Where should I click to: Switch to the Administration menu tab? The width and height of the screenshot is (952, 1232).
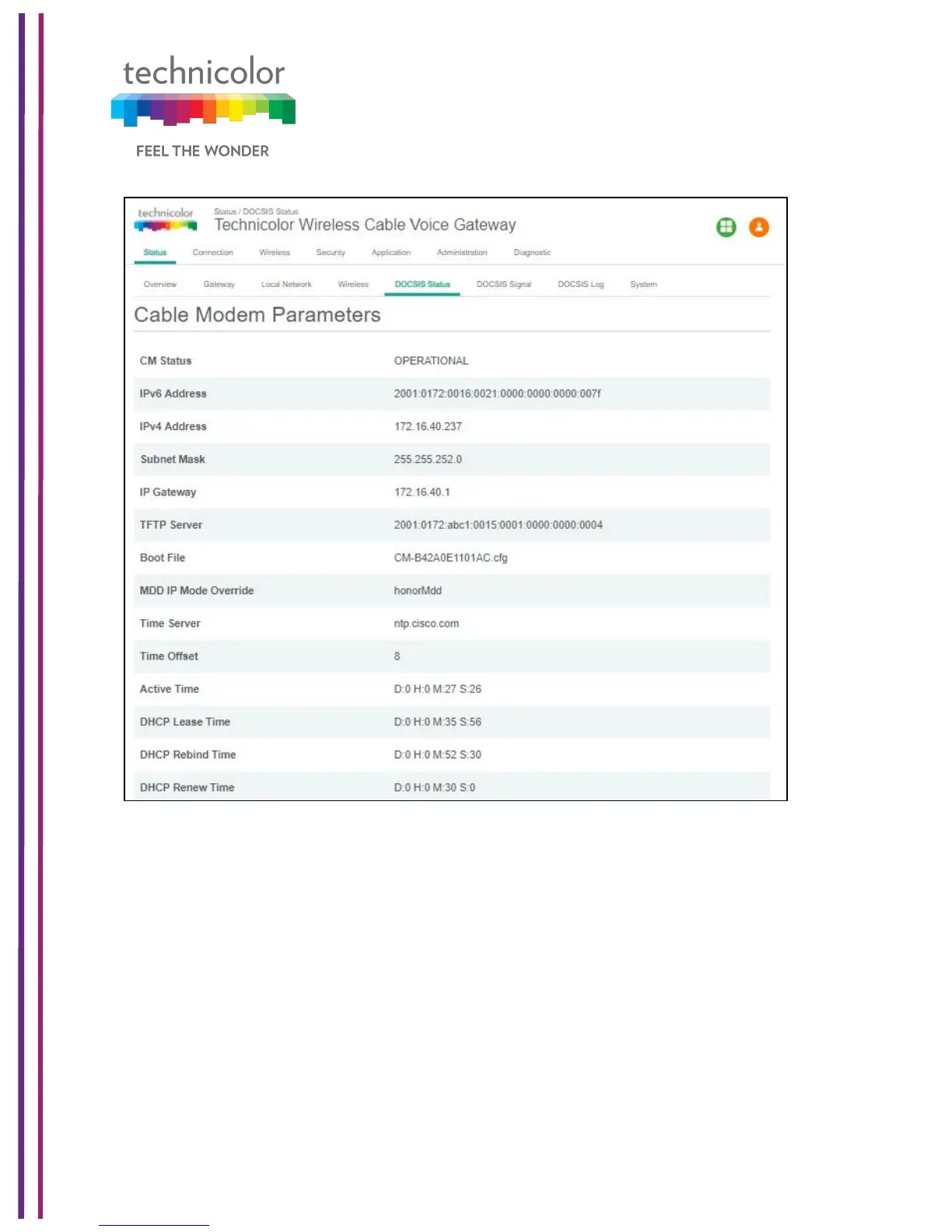click(462, 253)
